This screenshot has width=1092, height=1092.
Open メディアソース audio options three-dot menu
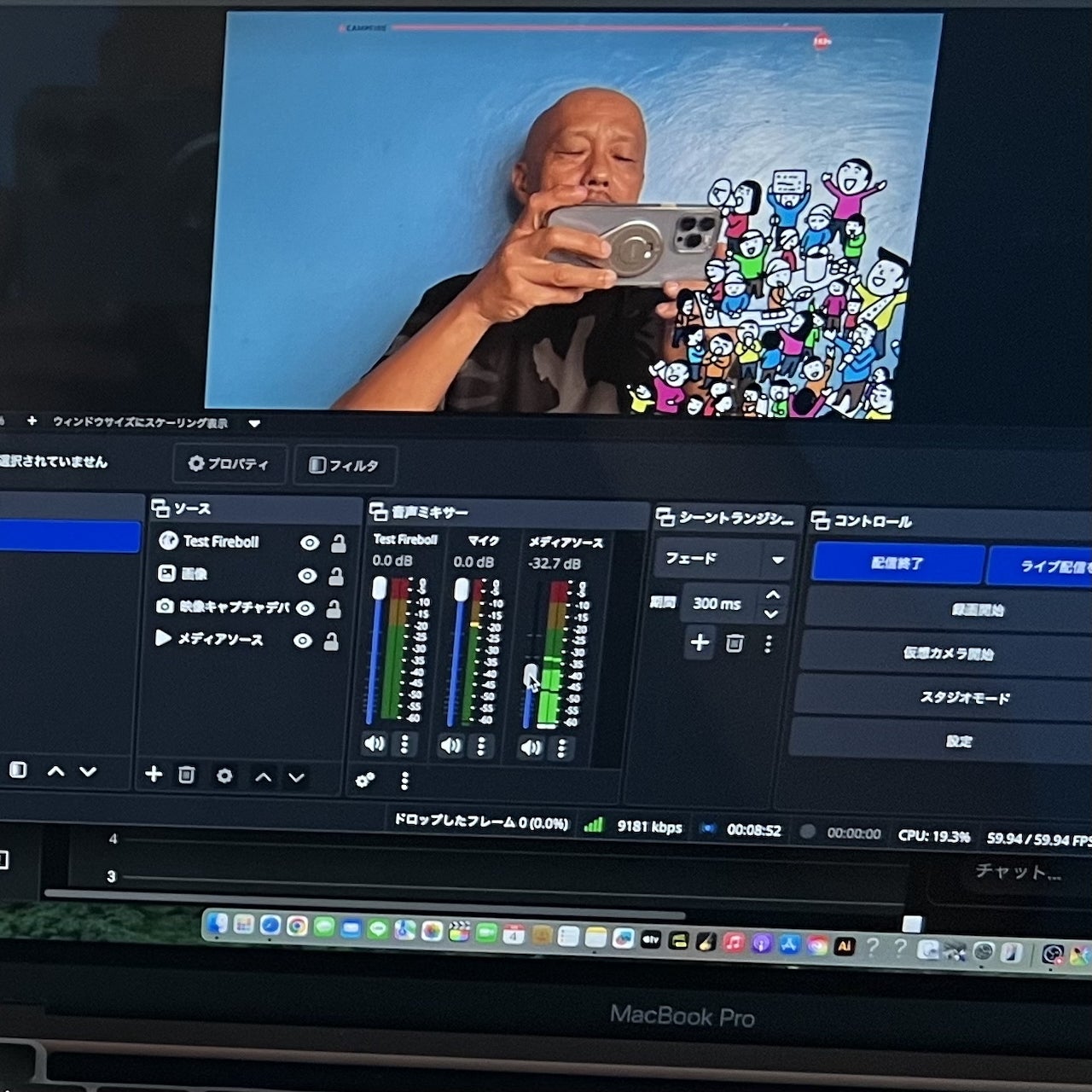[561, 748]
